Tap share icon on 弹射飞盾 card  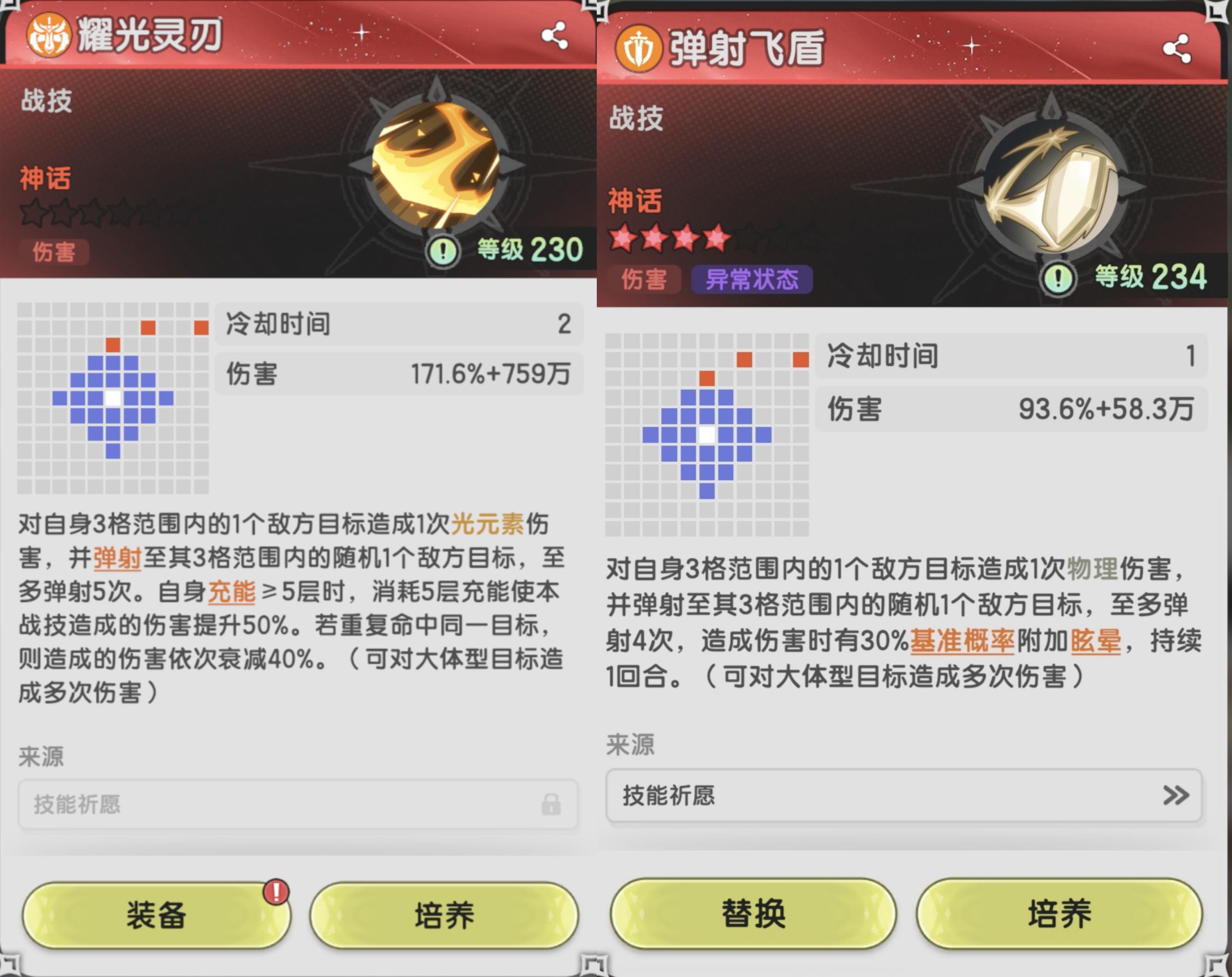click(x=1176, y=48)
